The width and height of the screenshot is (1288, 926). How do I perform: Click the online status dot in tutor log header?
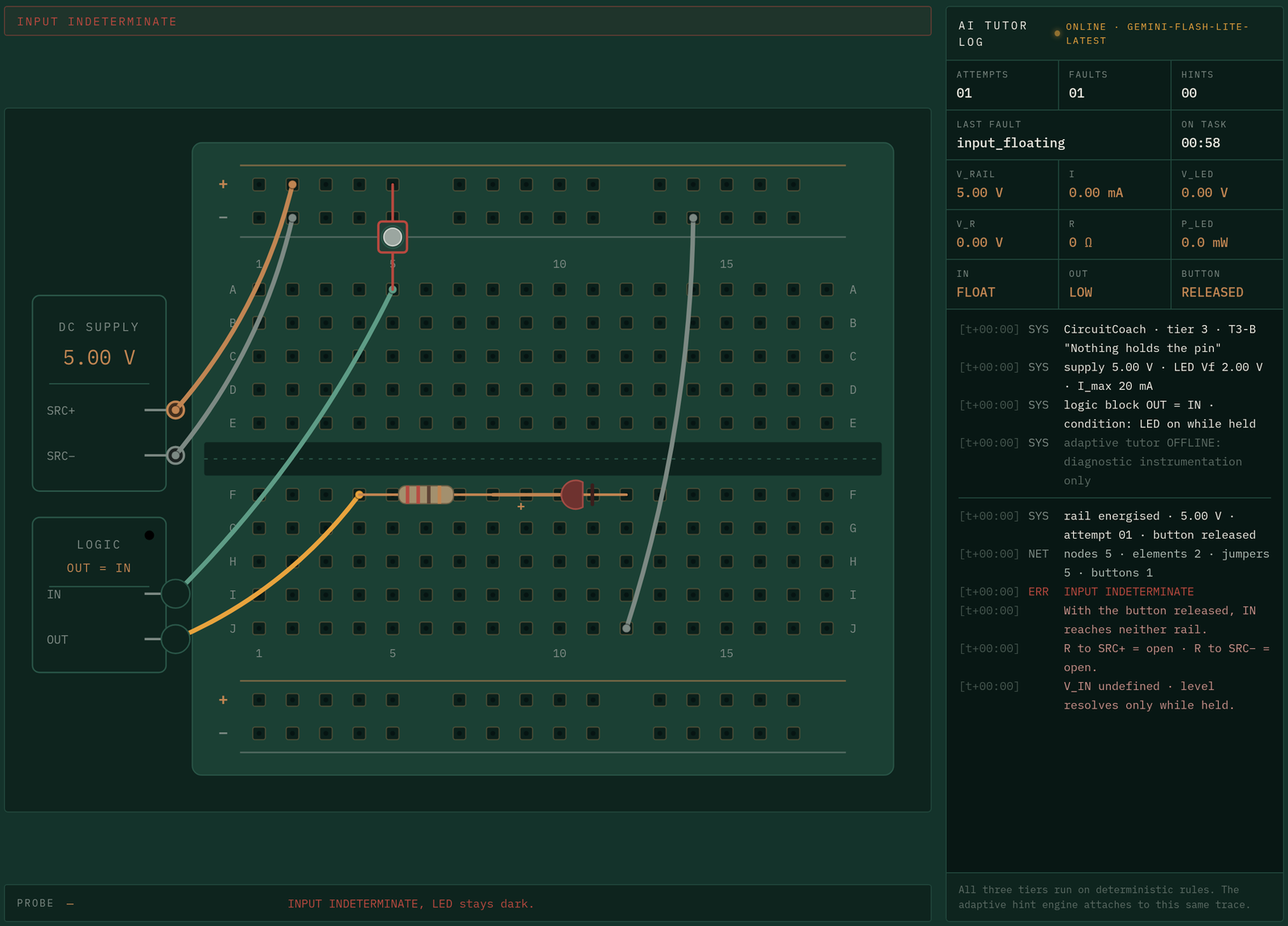point(1057,34)
